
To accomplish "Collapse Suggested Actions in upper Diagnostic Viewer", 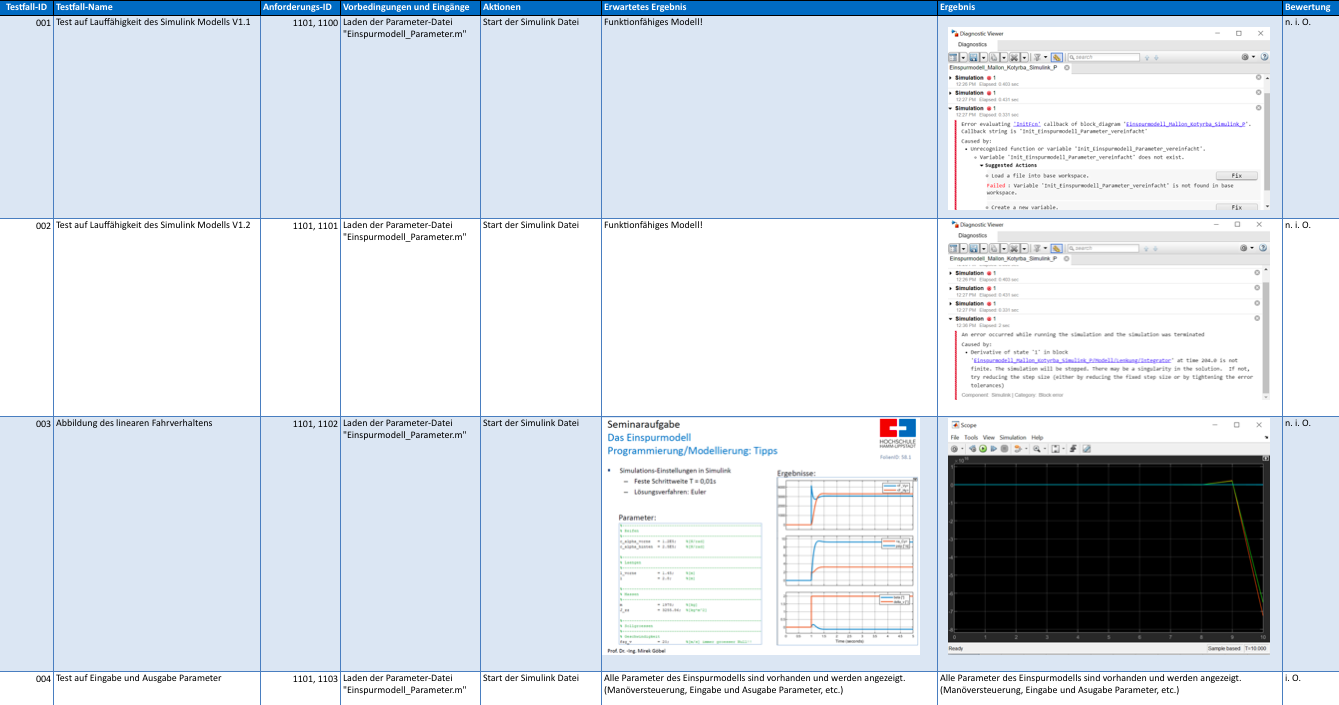I will (x=982, y=165).
